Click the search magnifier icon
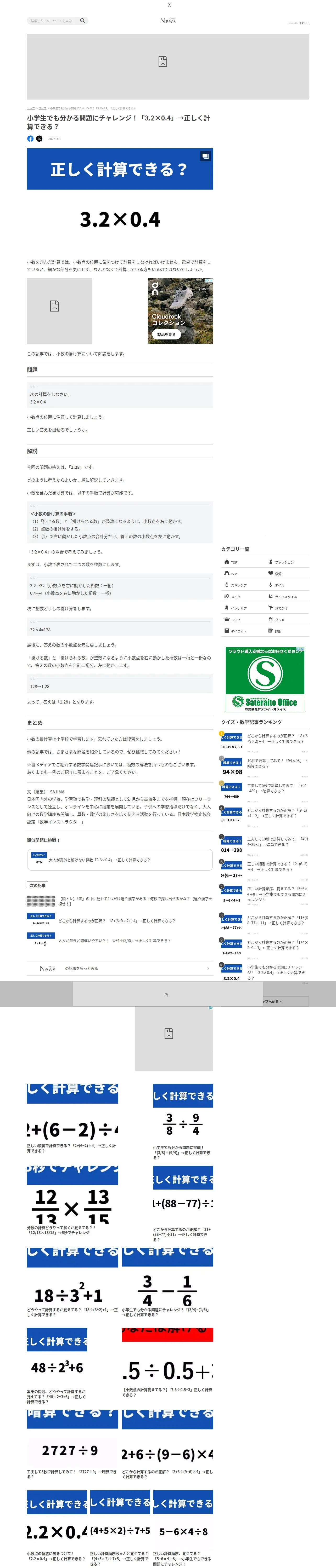Screen dimensions: 336x1568 (82, 21)
